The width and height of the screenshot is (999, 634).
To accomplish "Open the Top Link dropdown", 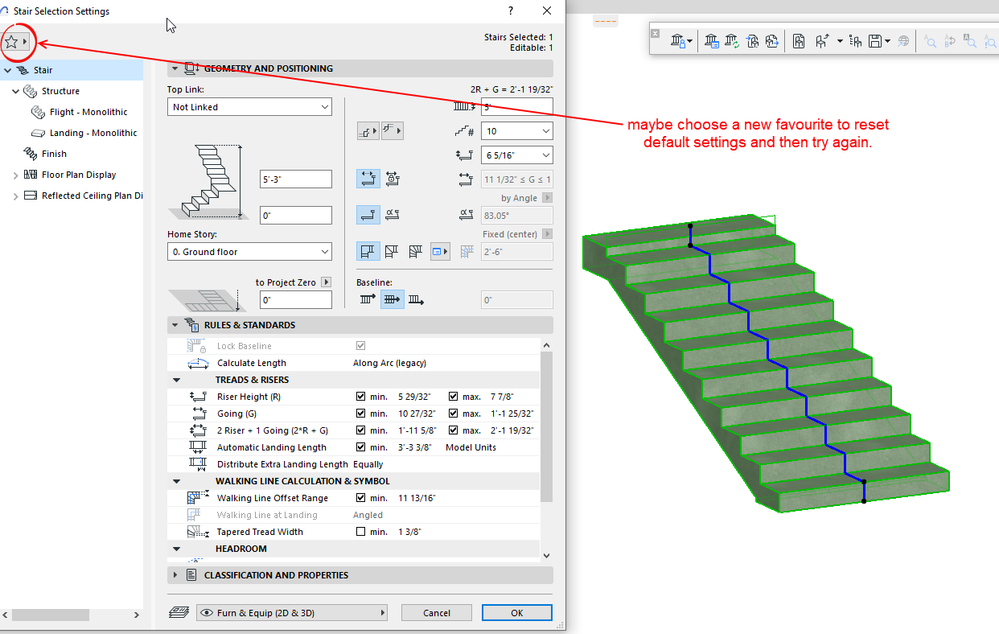I will click(x=250, y=107).
